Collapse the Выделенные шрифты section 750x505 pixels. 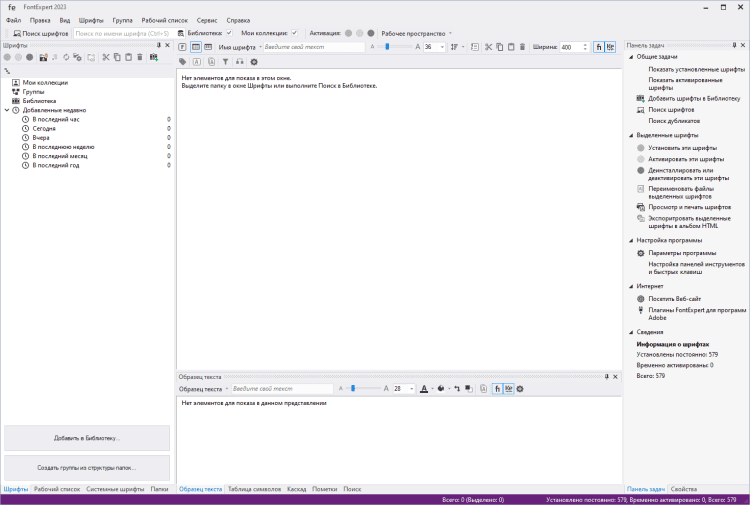(631, 135)
